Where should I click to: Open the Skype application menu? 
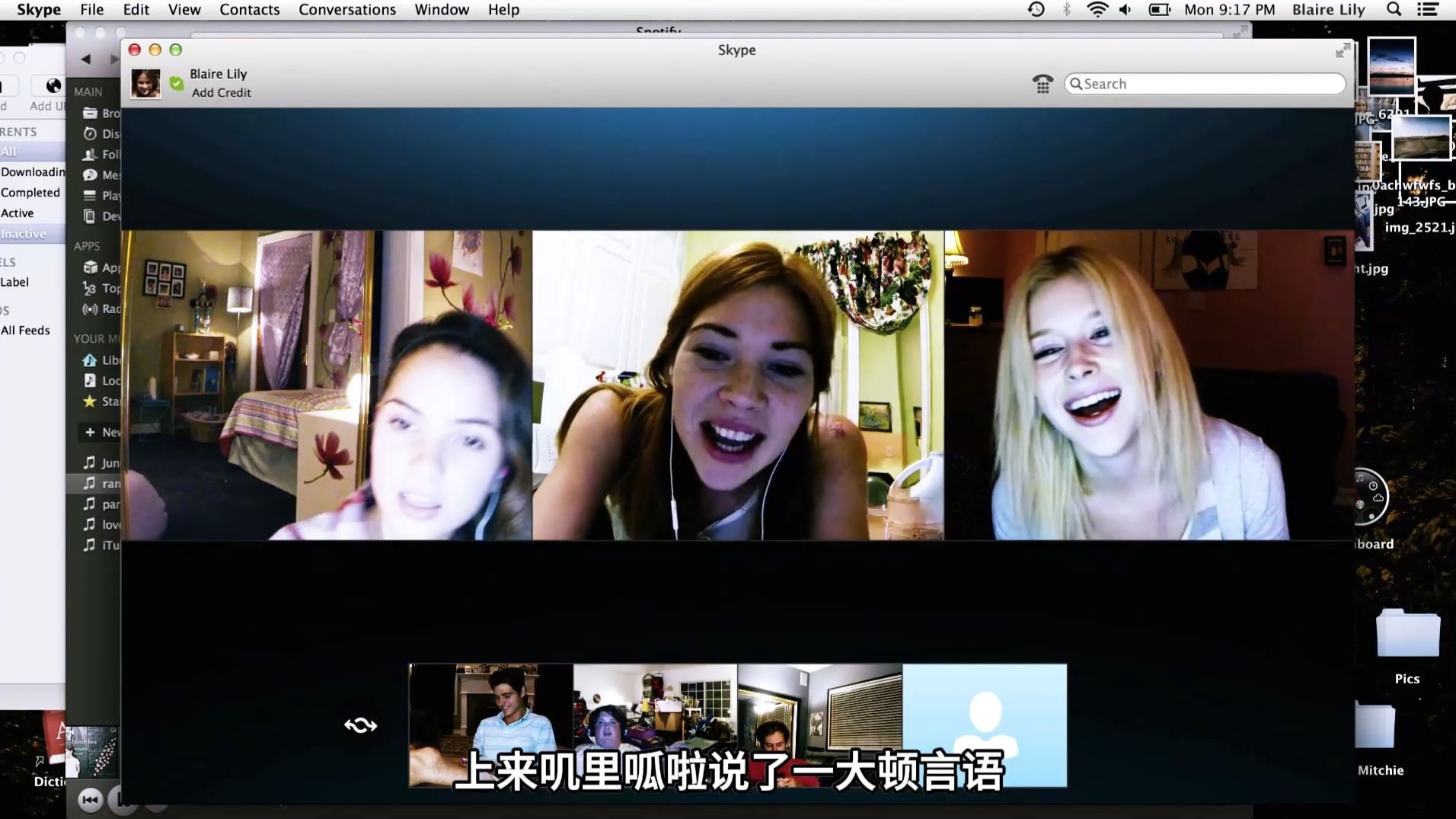39,10
